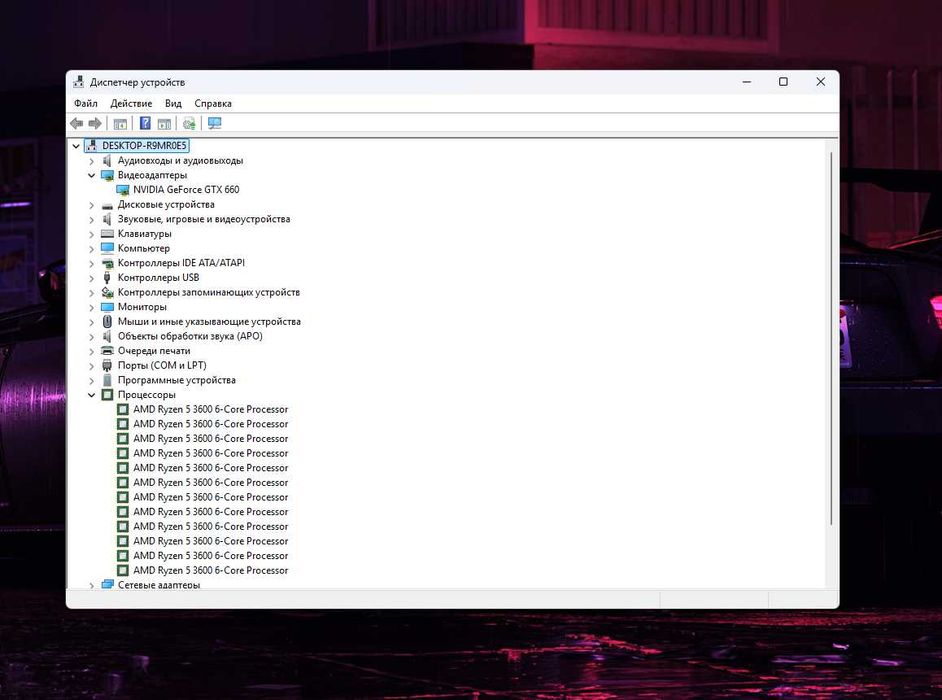This screenshot has width=942, height=700.
Task: Click the icon beside Контроллеры IDE ATA/ATAPI
Action: tap(108, 263)
